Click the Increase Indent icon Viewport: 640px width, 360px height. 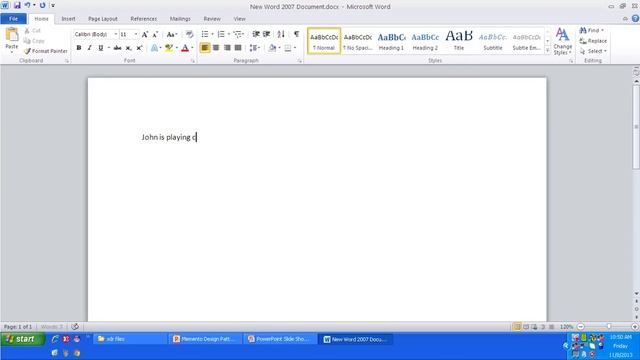pyautogui.click(x=267, y=34)
